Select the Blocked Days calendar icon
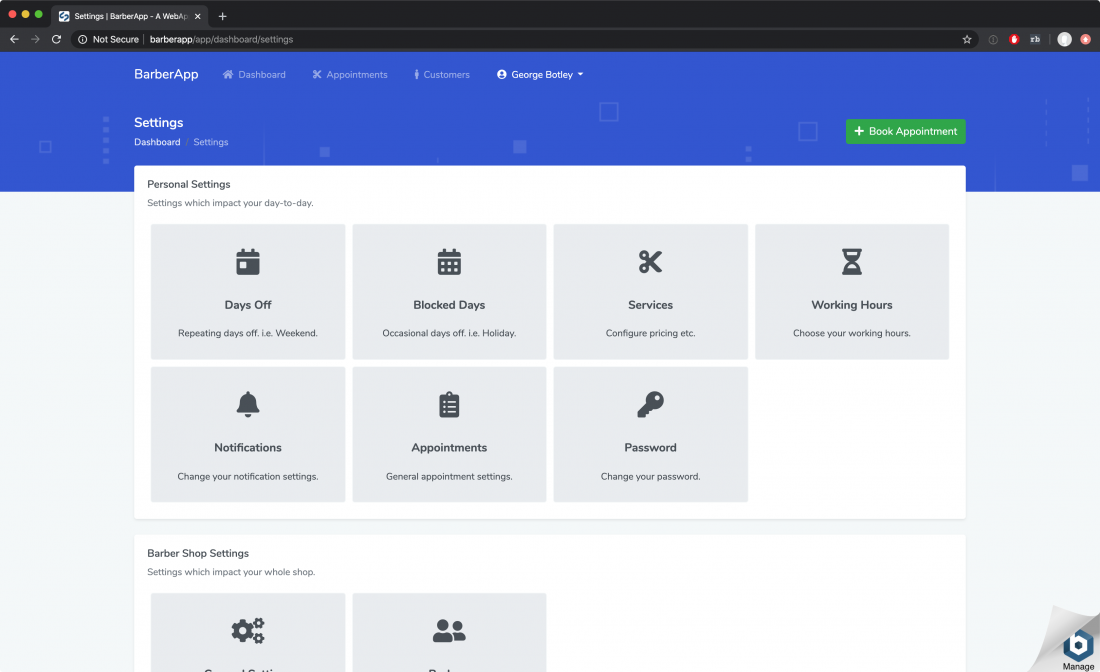This screenshot has height=672, width=1100. pos(448,261)
